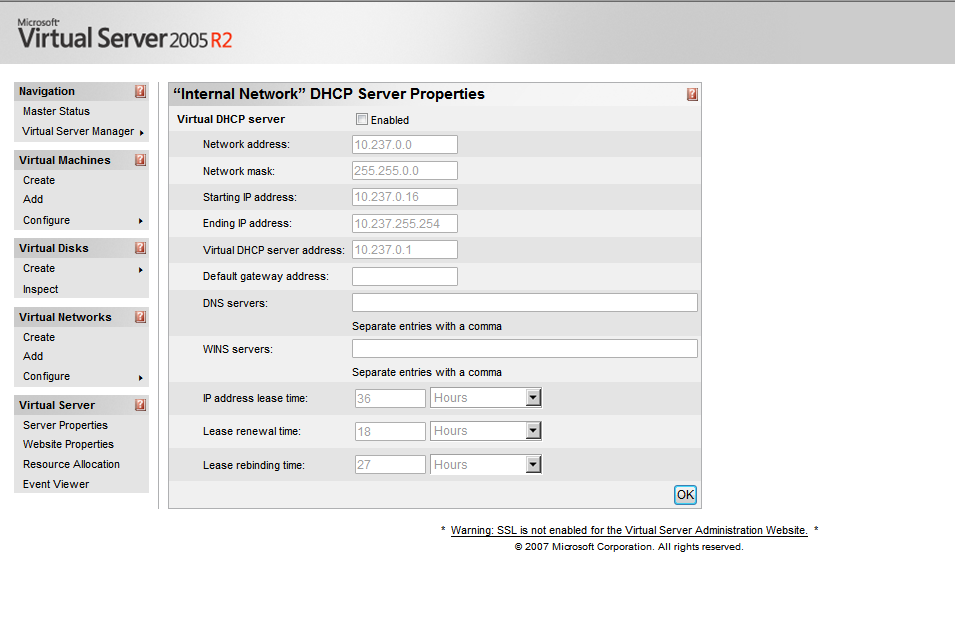Open Master Status page
The height and width of the screenshot is (627, 955).
(x=56, y=112)
